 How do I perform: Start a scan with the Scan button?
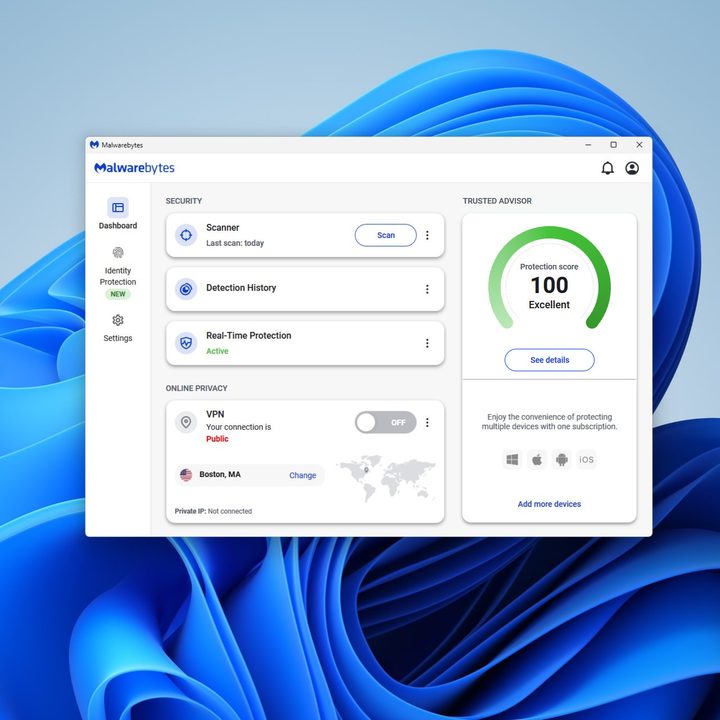click(x=386, y=235)
